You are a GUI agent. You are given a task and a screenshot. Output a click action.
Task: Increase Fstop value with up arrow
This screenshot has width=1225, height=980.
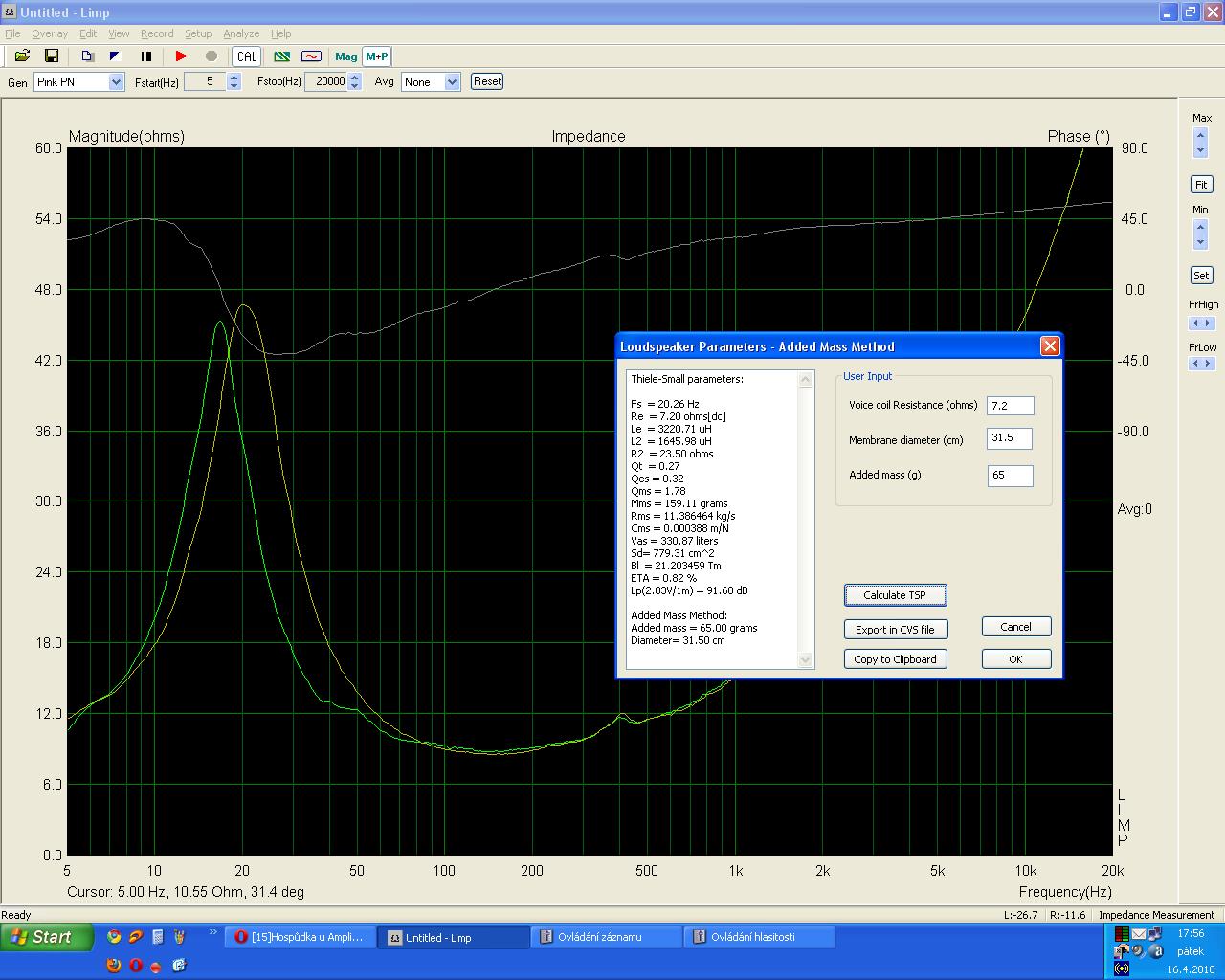tap(355, 78)
